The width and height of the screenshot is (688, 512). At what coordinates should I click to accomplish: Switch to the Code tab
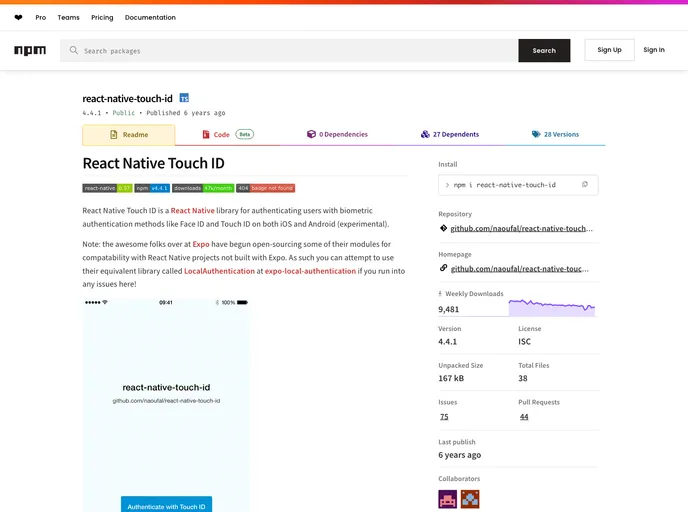click(x=227, y=135)
